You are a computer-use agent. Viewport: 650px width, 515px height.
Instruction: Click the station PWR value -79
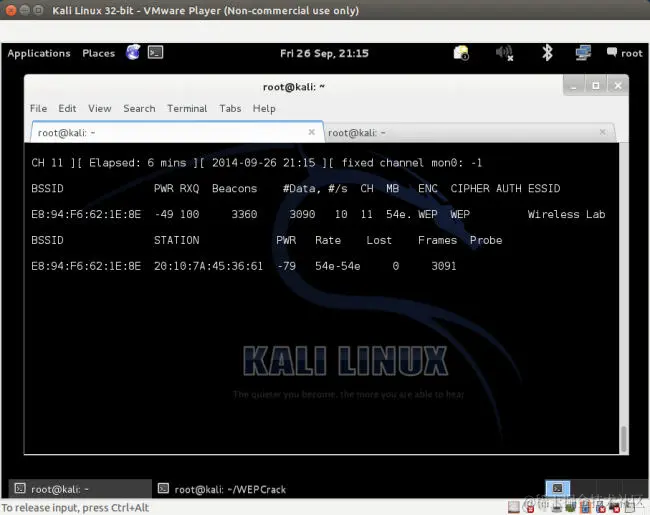tap(286, 266)
